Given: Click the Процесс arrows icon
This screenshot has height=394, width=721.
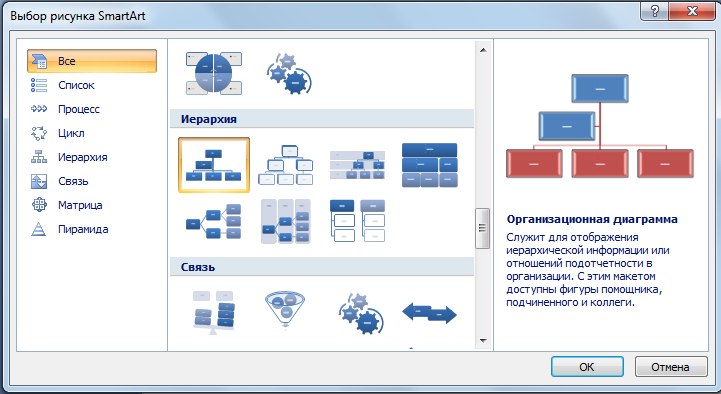Looking at the screenshot, I should (x=39, y=109).
